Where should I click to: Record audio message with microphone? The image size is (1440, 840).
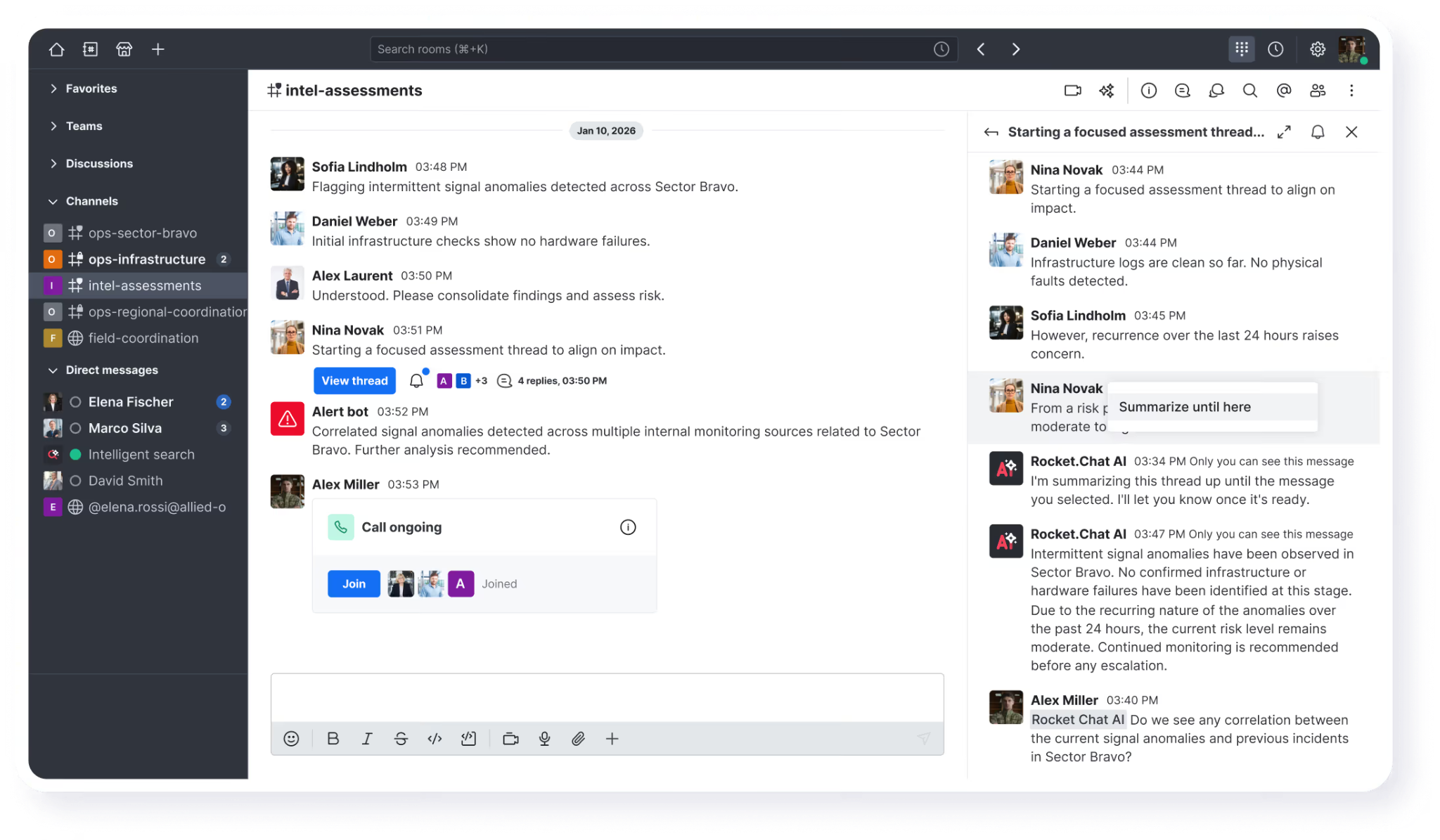[544, 739]
